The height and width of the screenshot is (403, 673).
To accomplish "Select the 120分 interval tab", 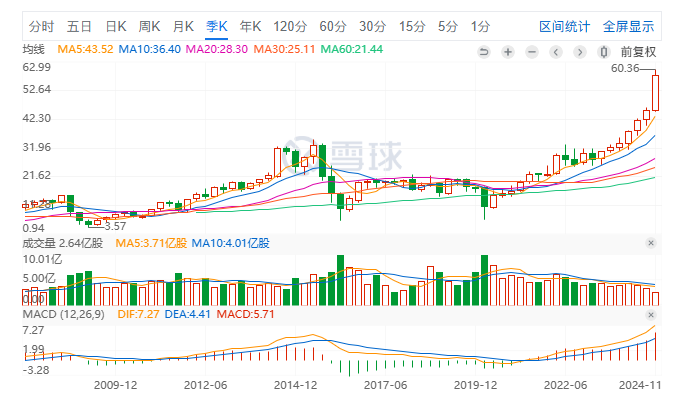I will tap(290, 27).
